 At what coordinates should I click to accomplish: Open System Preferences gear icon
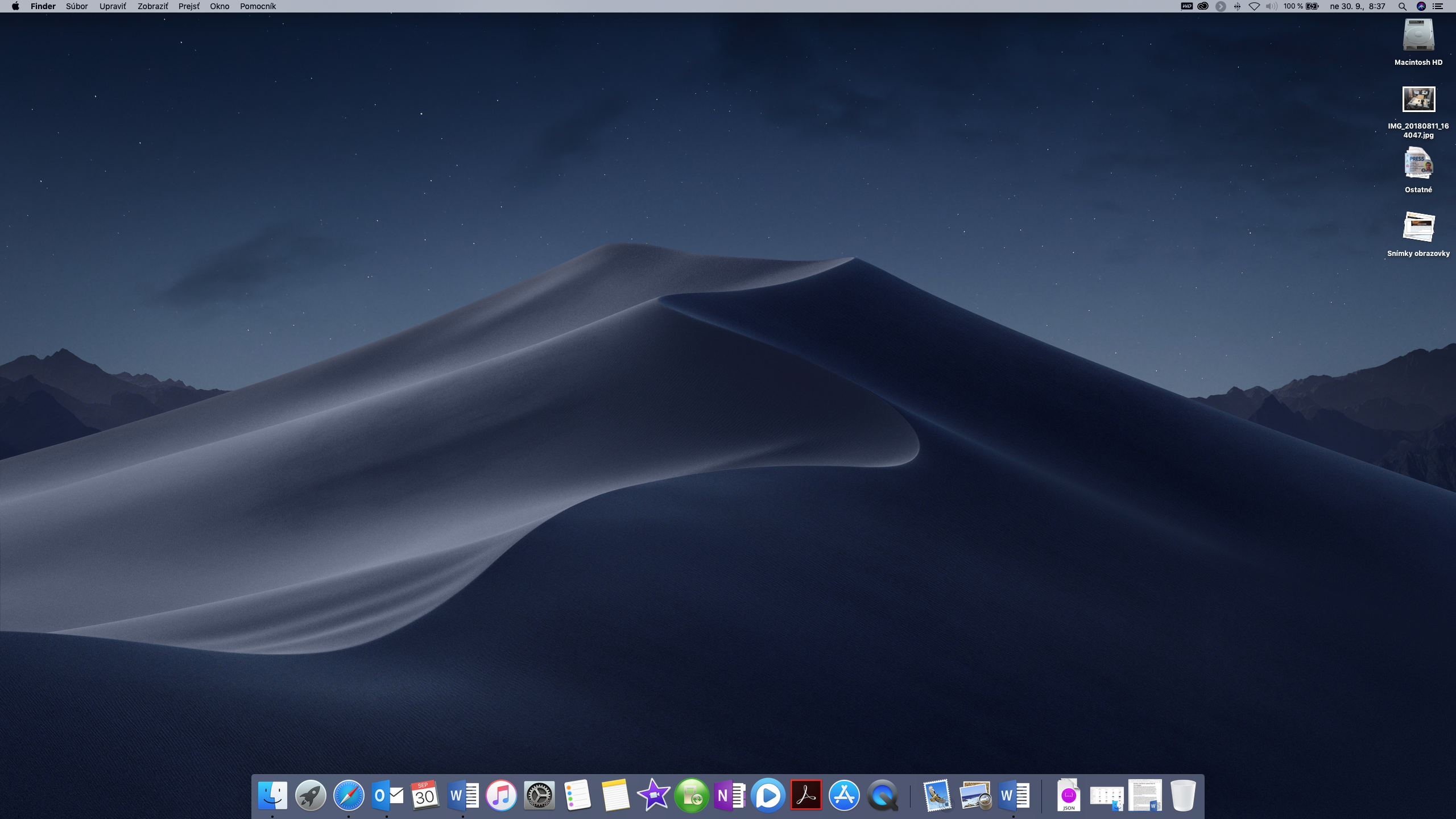click(x=539, y=795)
